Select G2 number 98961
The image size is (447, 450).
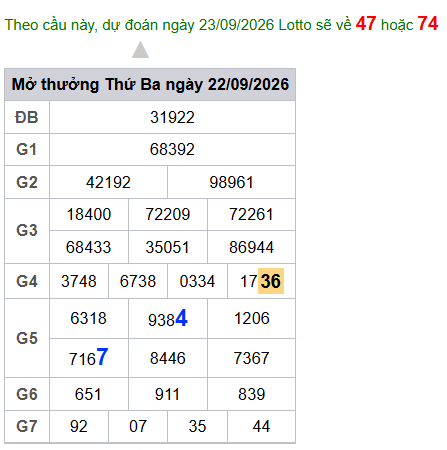click(231, 182)
